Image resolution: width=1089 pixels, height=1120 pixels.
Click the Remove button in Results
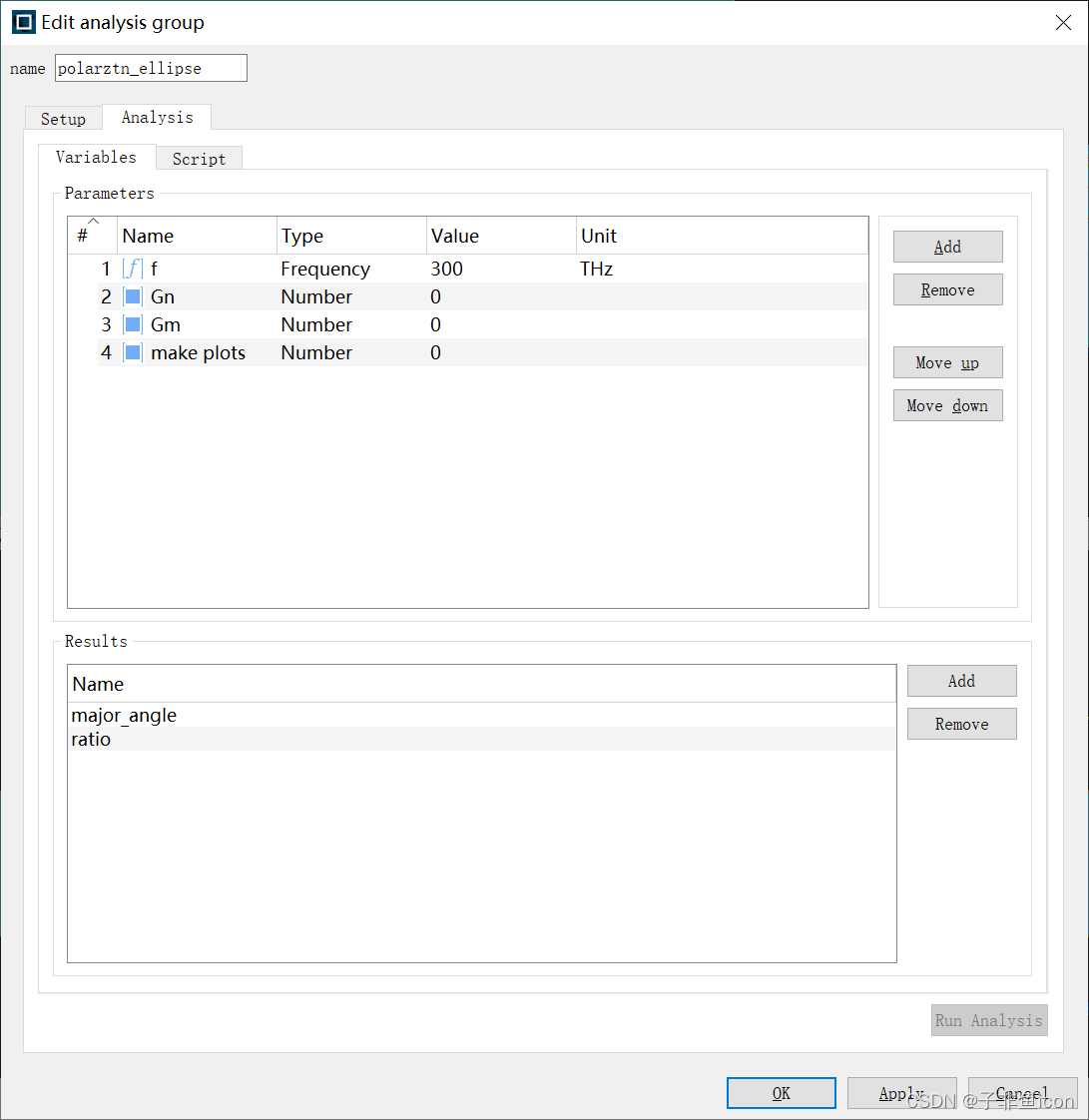pyautogui.click(x=962, y=724)
